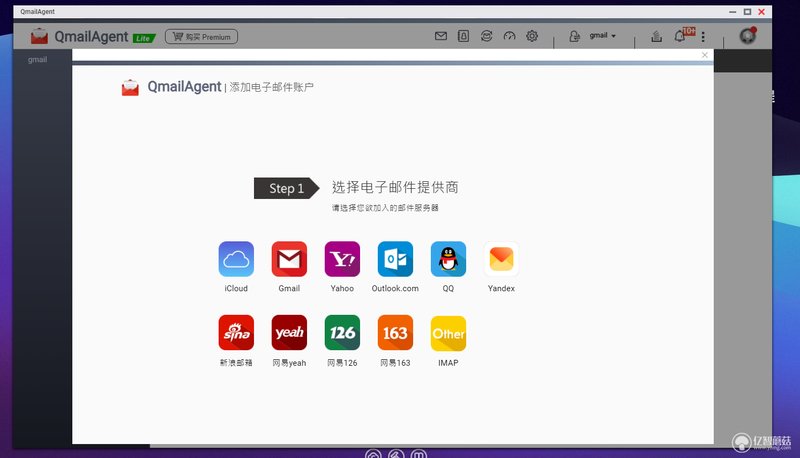
Task: Choose the Gmail provider icon
Action: point(289,259)
